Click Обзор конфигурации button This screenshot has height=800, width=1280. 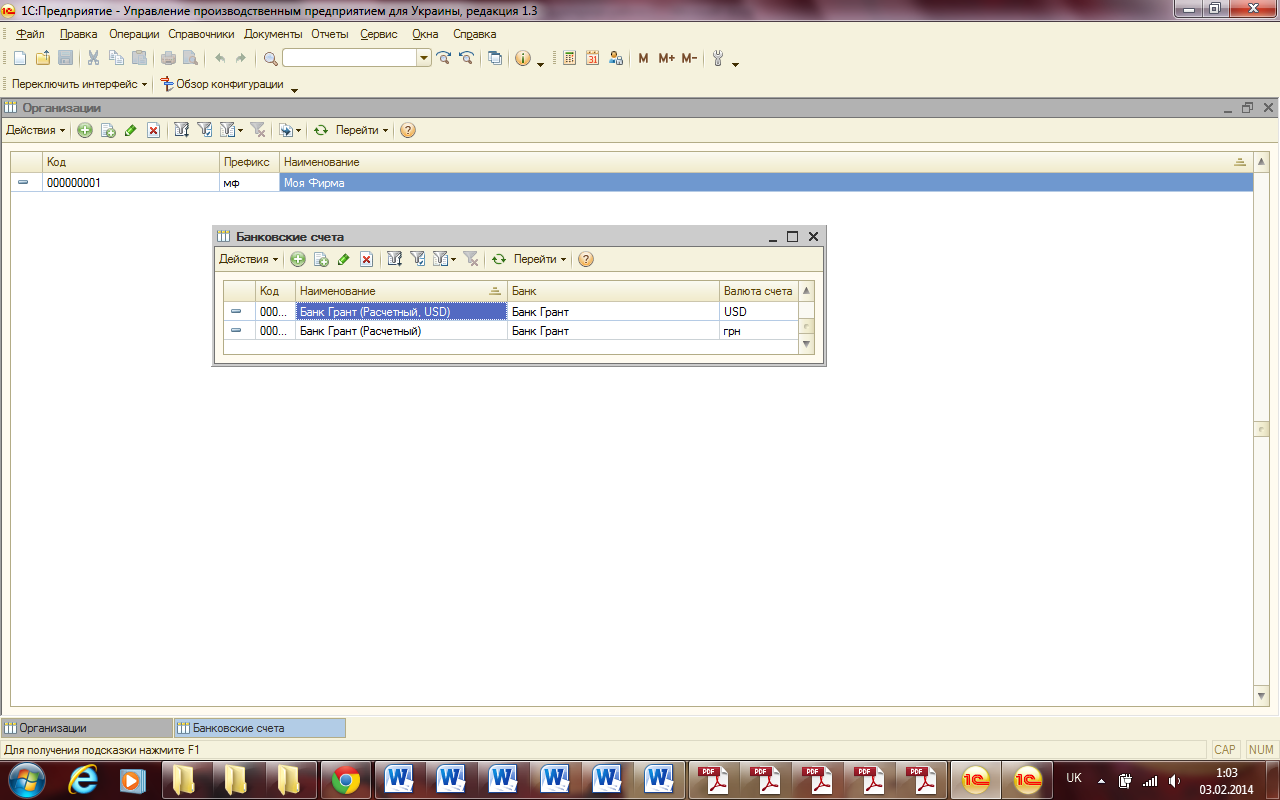click(x=222, y=85)
